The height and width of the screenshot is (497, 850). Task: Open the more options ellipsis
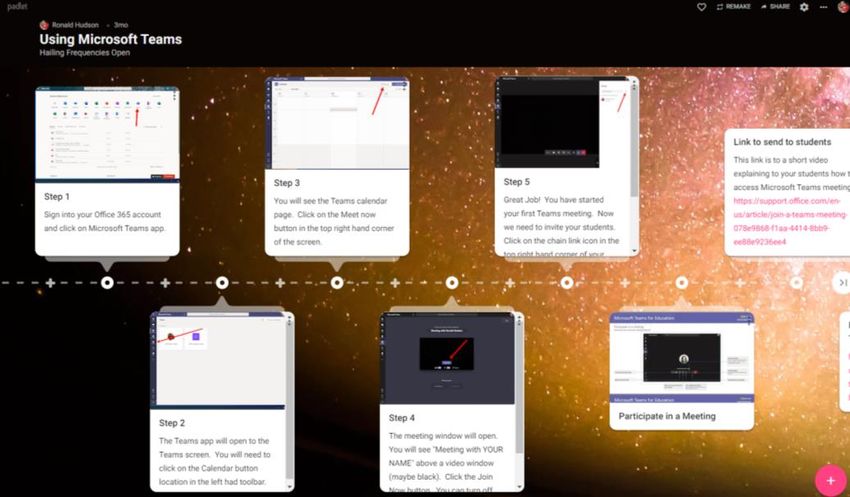(823, 7)
